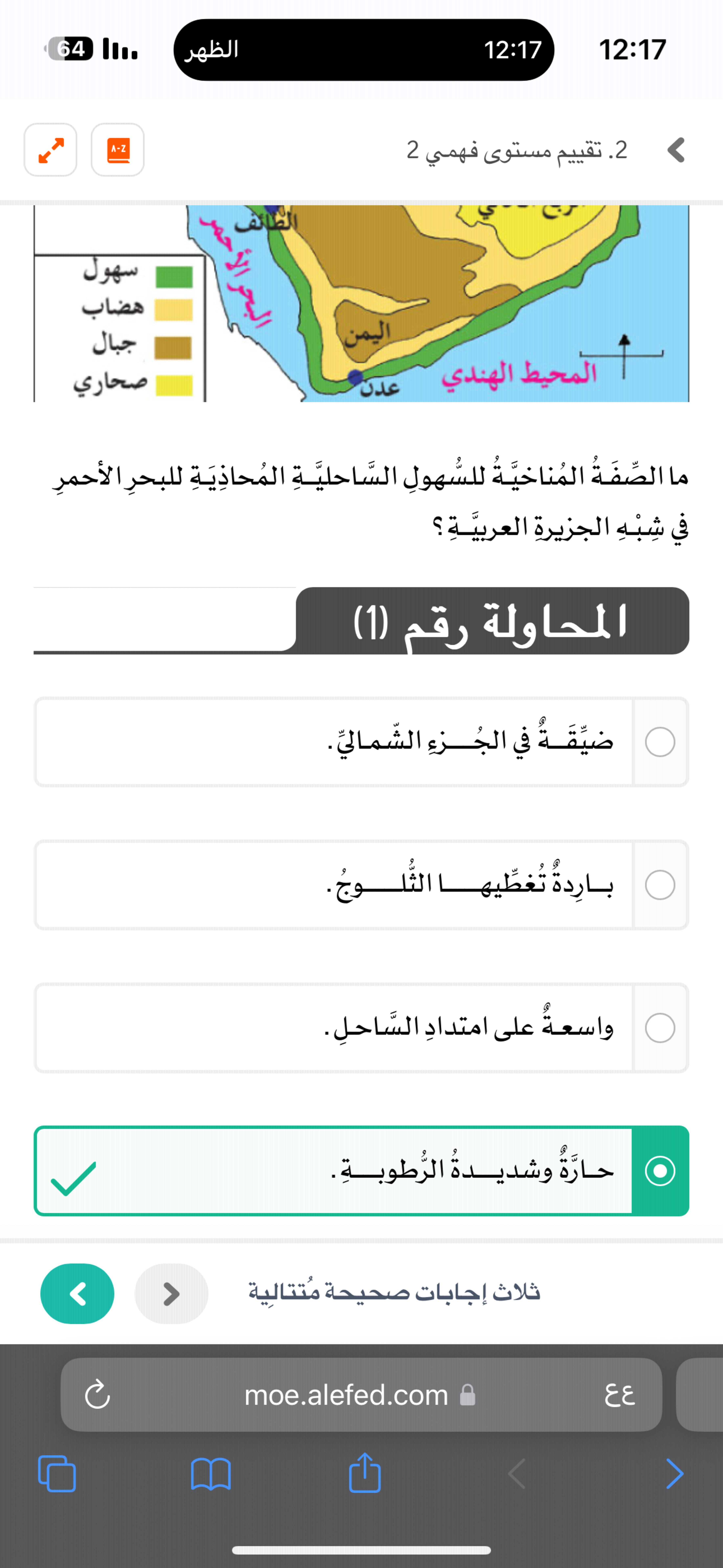Tap the expand fullscreen arrows icon
Image resolution: width=723 pixels, height=1568 pixels.
coord(50,150)
